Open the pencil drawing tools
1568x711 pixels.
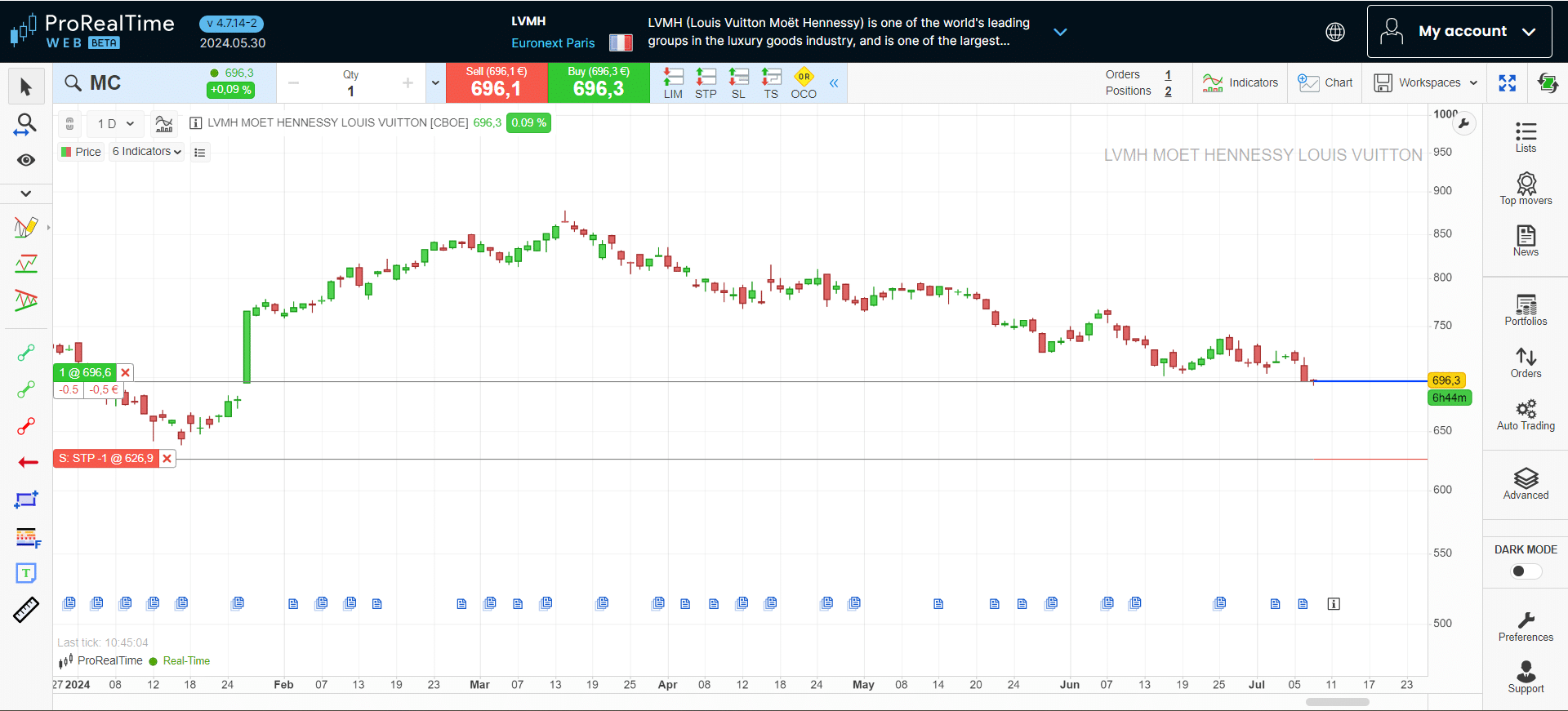pyautogui.click(x=26, y=227)
